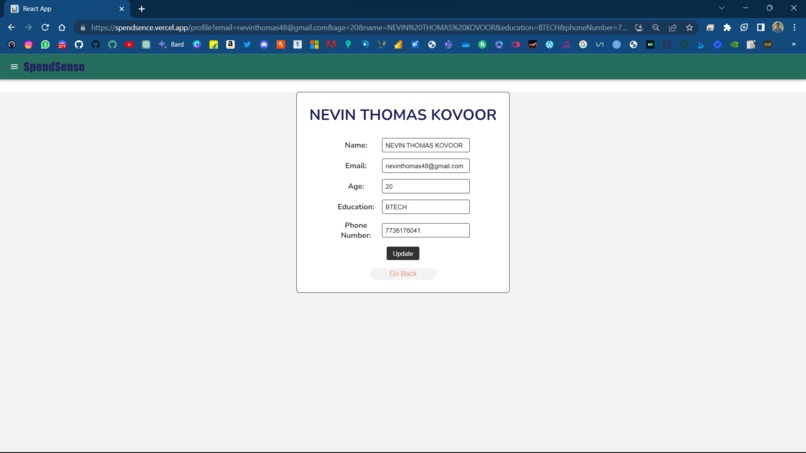Click the install app icon in address bar
This screenshot has width=806, height=453.
pos(638,27)
